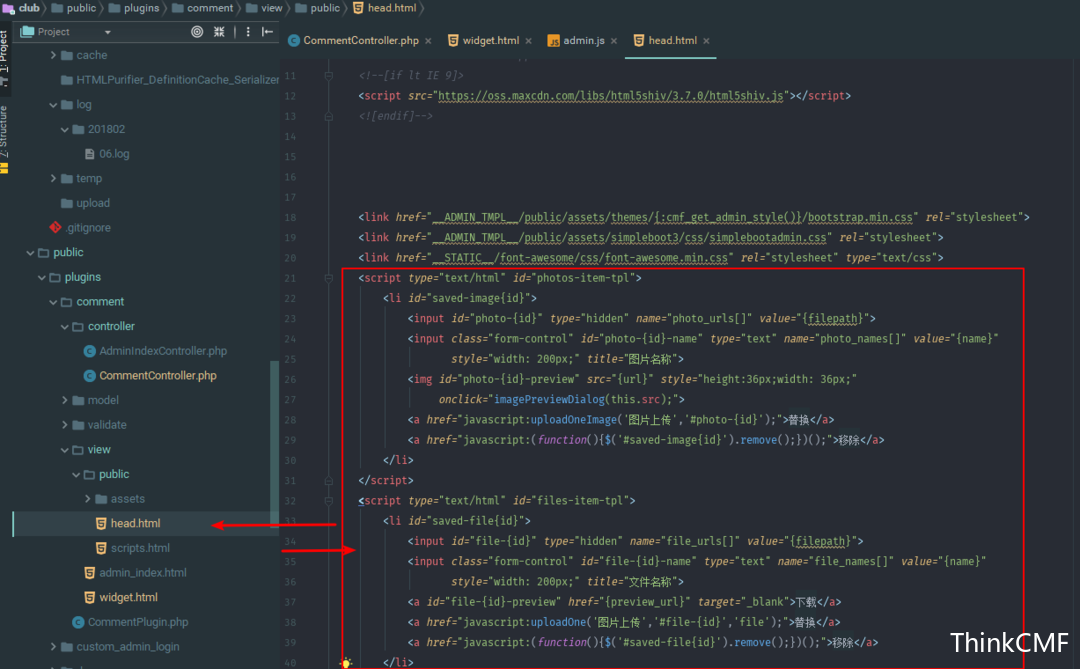Close the head.html tab

point(706,41)
